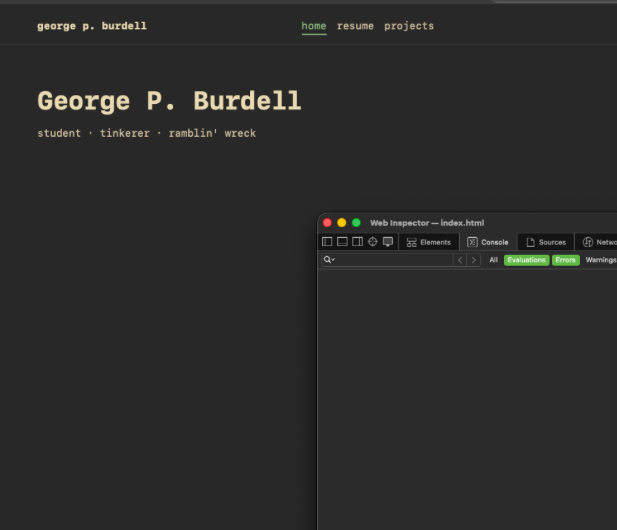Minimize the Web Inspector window

[x=342, y=223]
